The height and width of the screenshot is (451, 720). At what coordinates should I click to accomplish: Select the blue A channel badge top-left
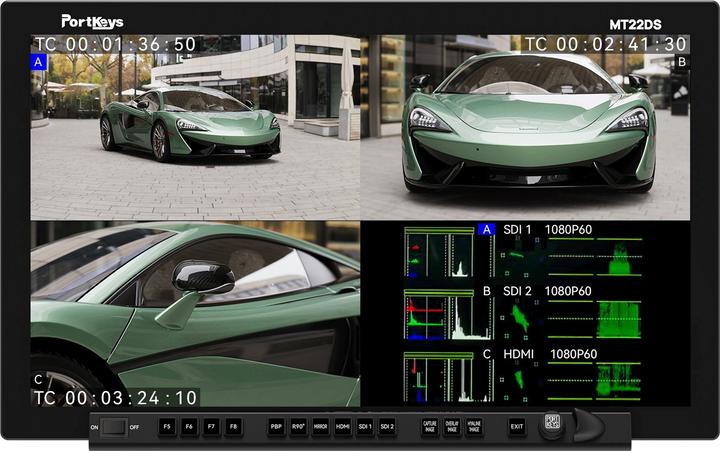[39, 62]
